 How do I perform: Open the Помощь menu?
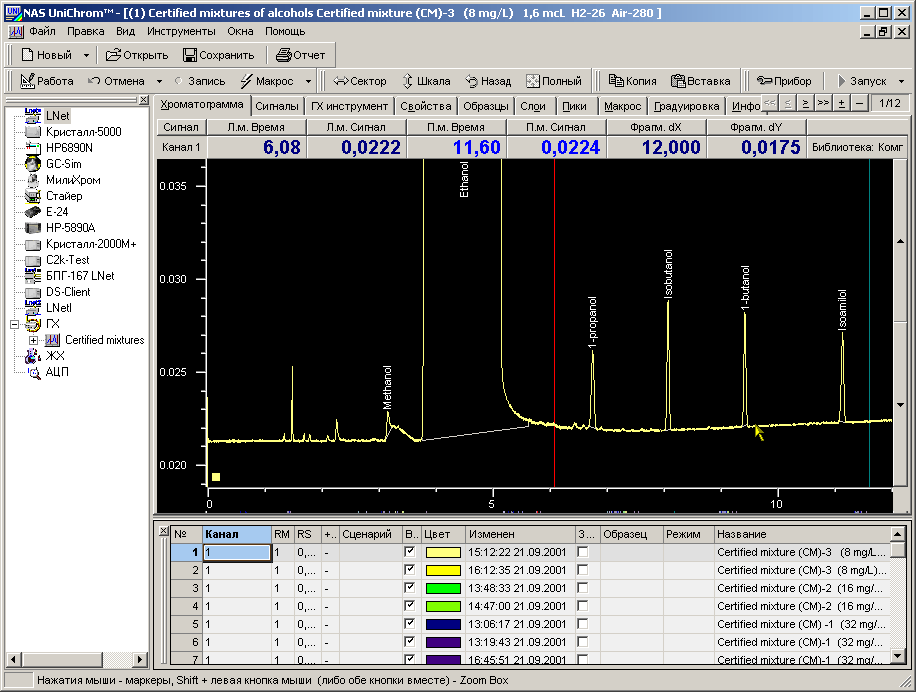tap(285, 31)
